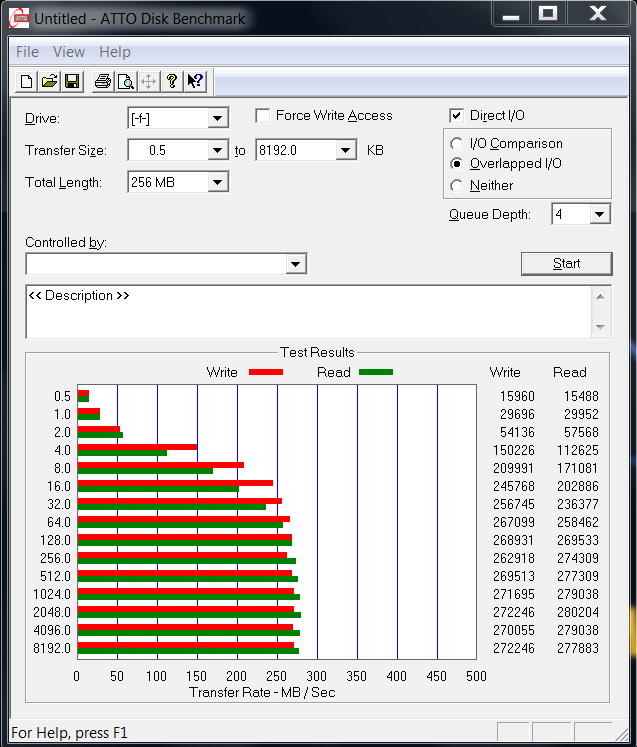Click the yellow question mark About icon
Screen dimensions: 637x747
coord(172,82)
